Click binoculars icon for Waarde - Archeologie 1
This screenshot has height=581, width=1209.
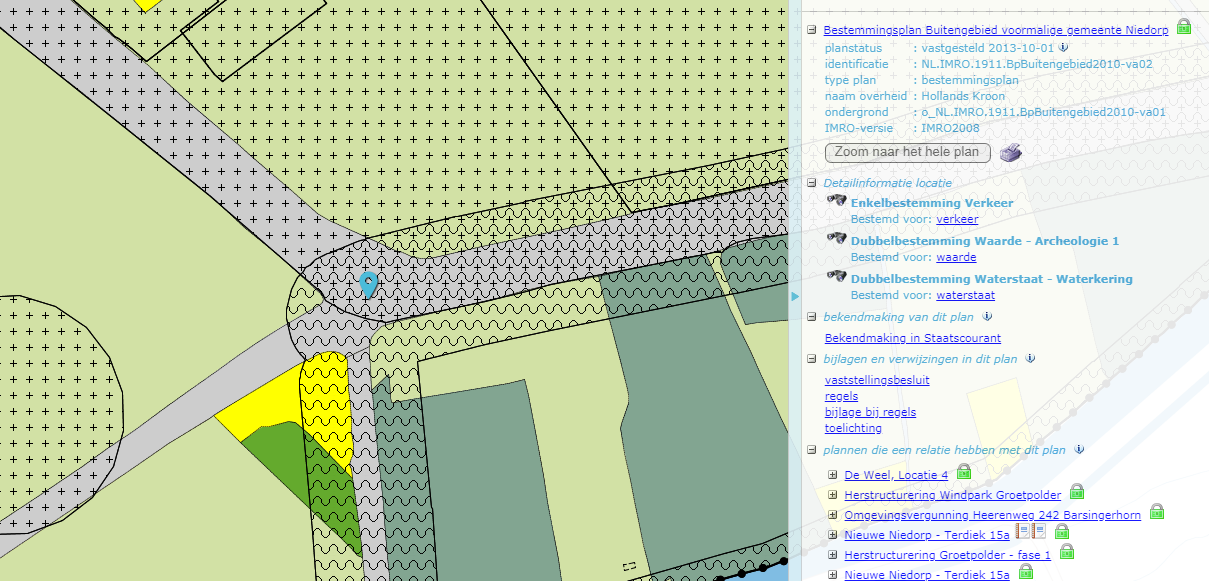click(837, 240)
